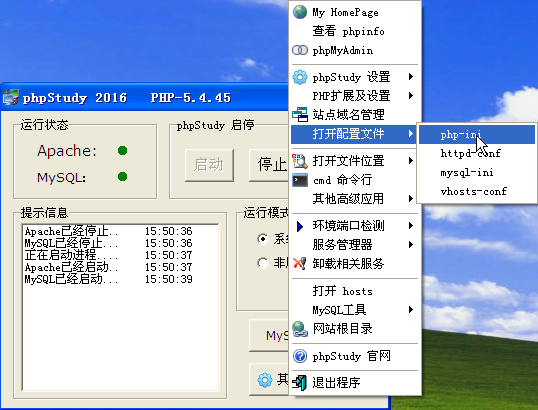Open vhosts-conf config file

(477, 191)
